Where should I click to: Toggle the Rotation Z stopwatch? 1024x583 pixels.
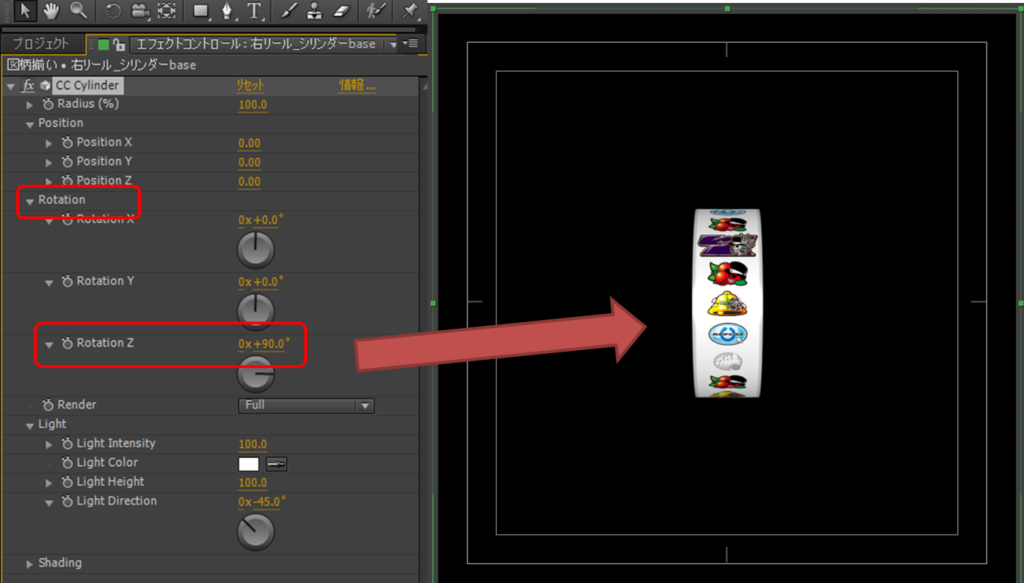tap(67, 343)
